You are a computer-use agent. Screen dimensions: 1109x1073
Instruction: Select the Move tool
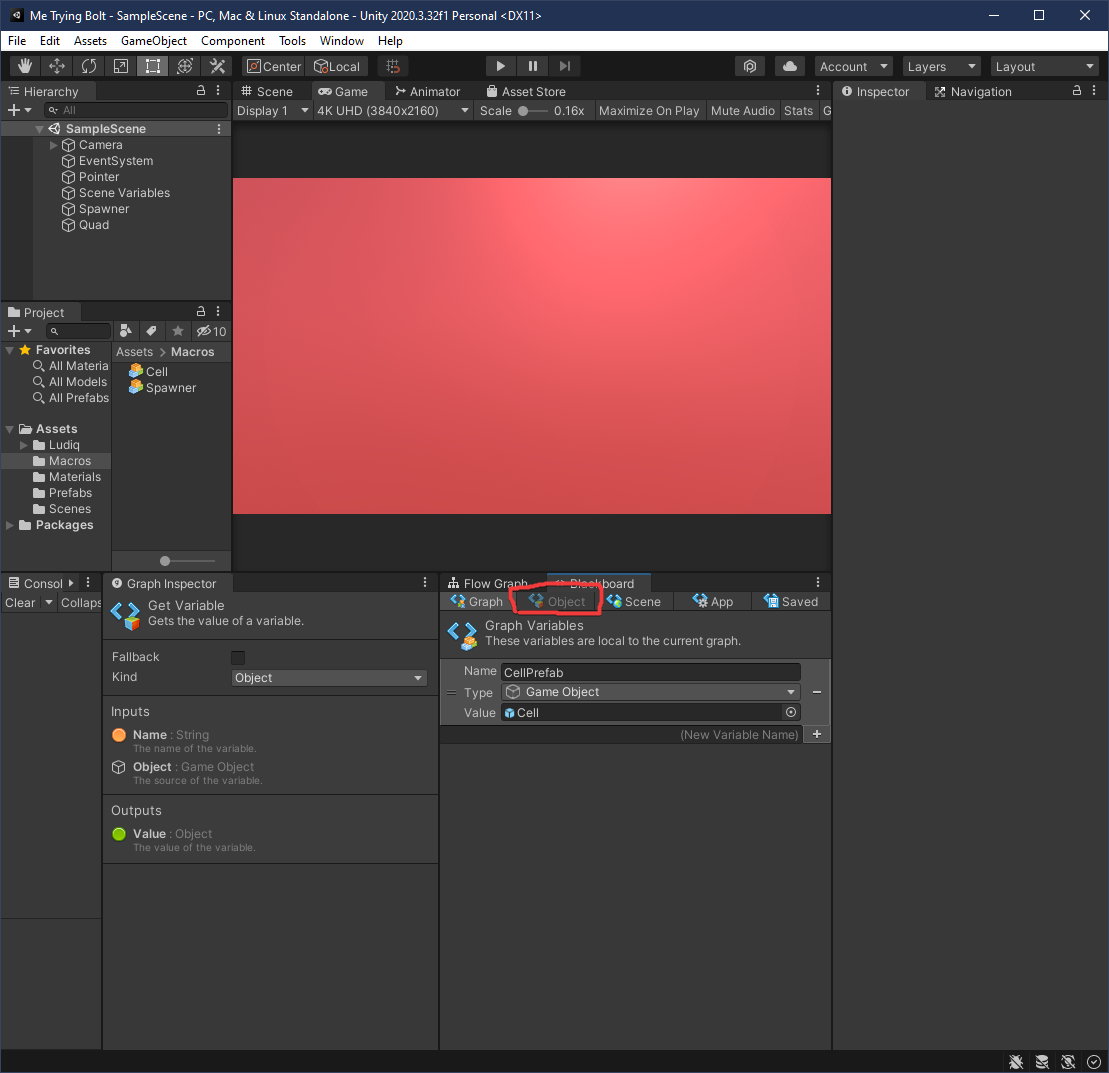point(57,66)
